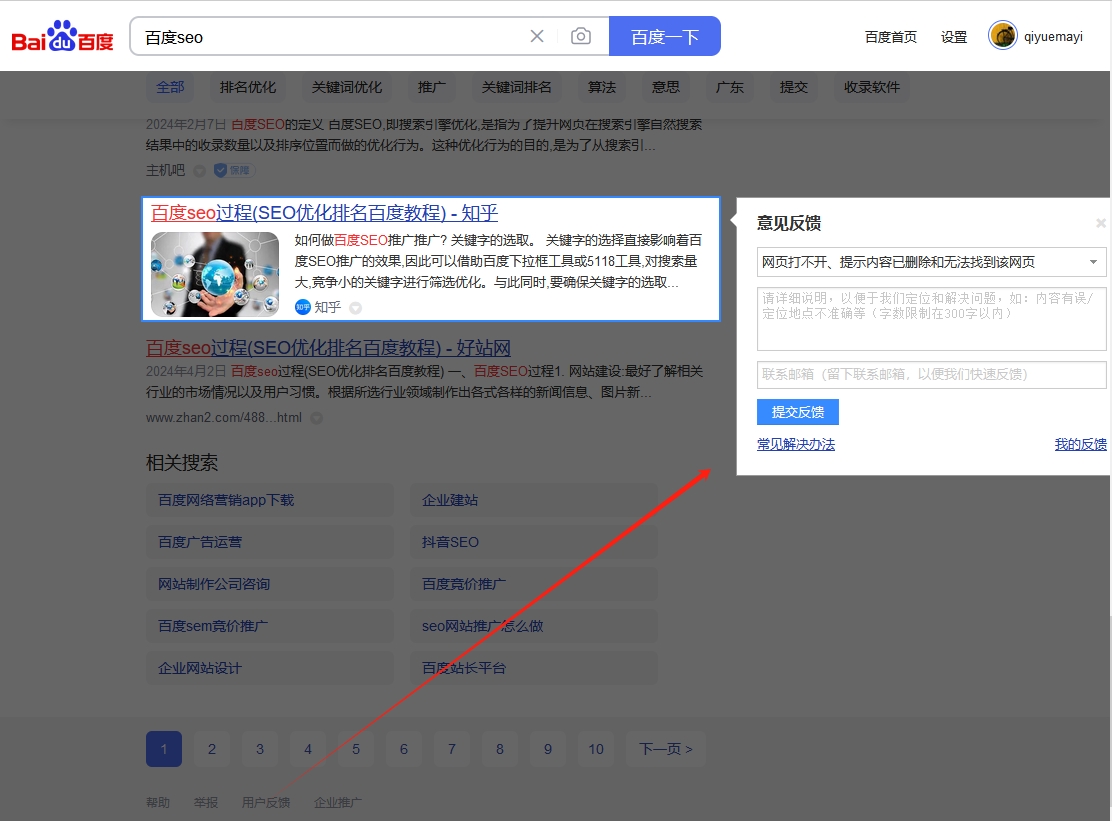Click the 主机吧 source name
The height and width of the screenshot is (821, 1112).
(165, 171)
